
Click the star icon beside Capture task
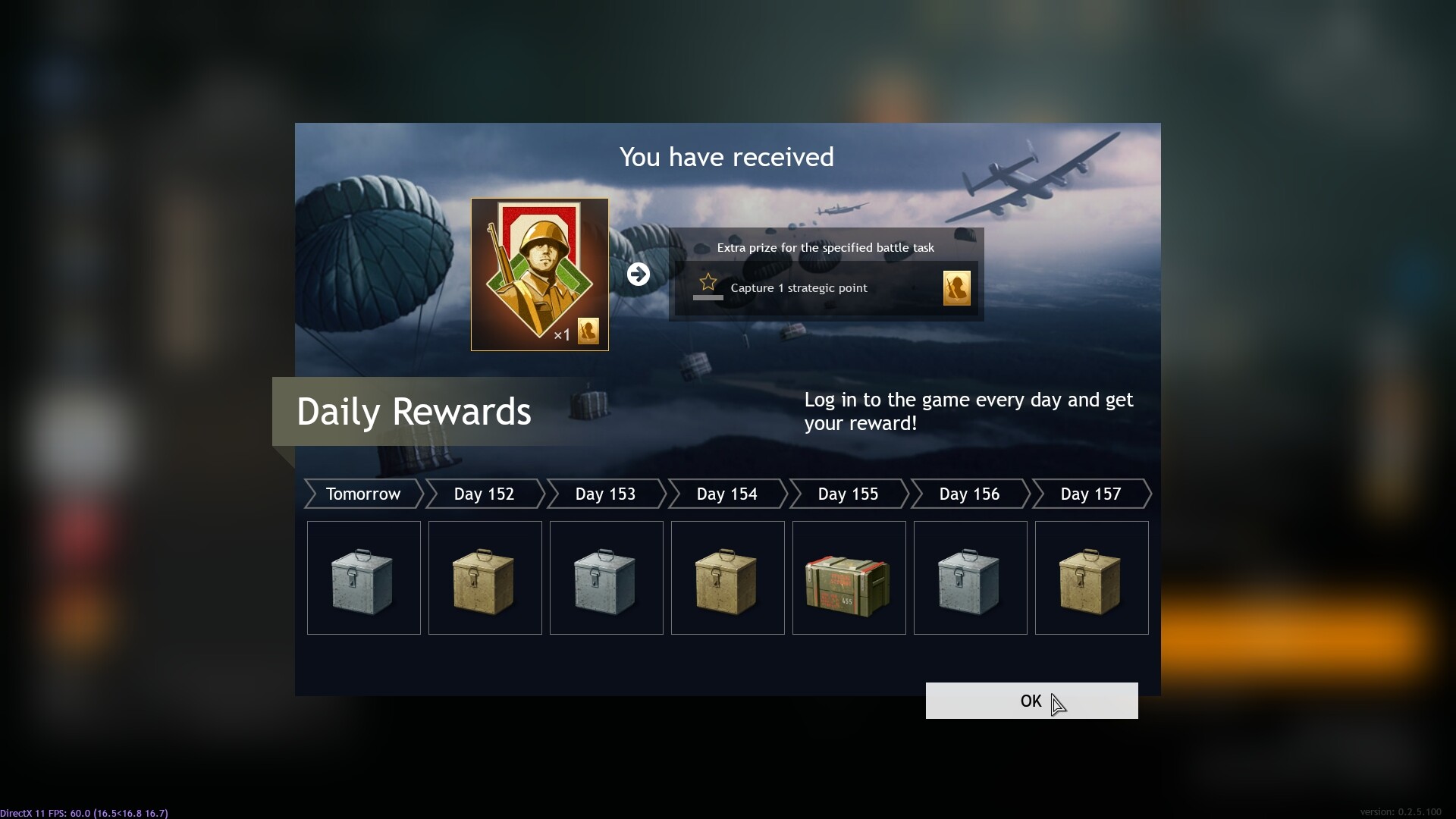tap(708, 282)
